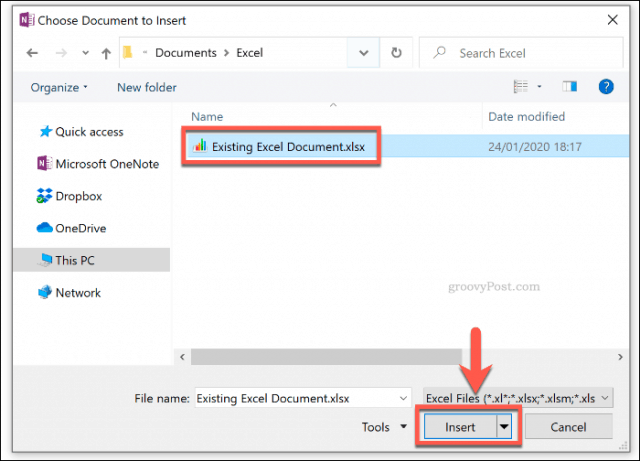Toggle the preview pane
Screen dimensions: 640x461
[569, 86]
